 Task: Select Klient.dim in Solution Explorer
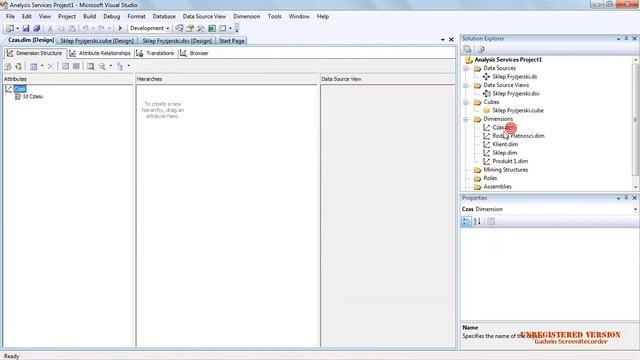pyautogui.click(x=505, y=144)
